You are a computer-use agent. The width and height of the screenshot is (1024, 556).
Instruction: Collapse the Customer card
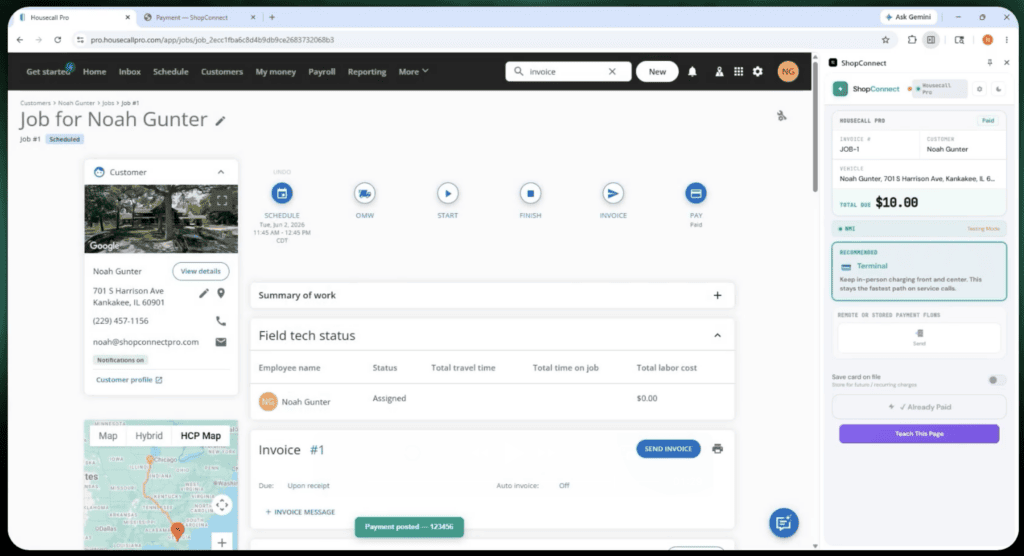click(221, 172)
